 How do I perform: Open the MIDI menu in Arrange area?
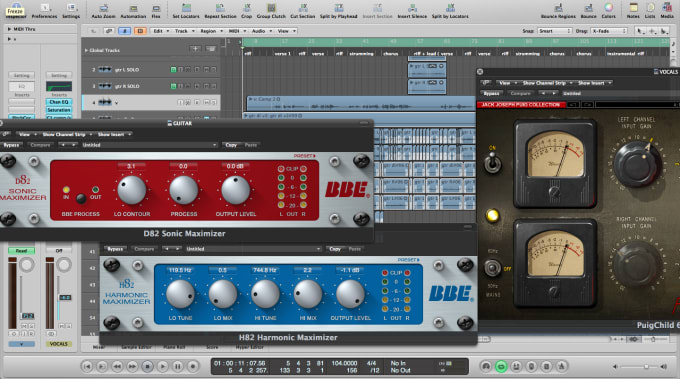[236, 31]
